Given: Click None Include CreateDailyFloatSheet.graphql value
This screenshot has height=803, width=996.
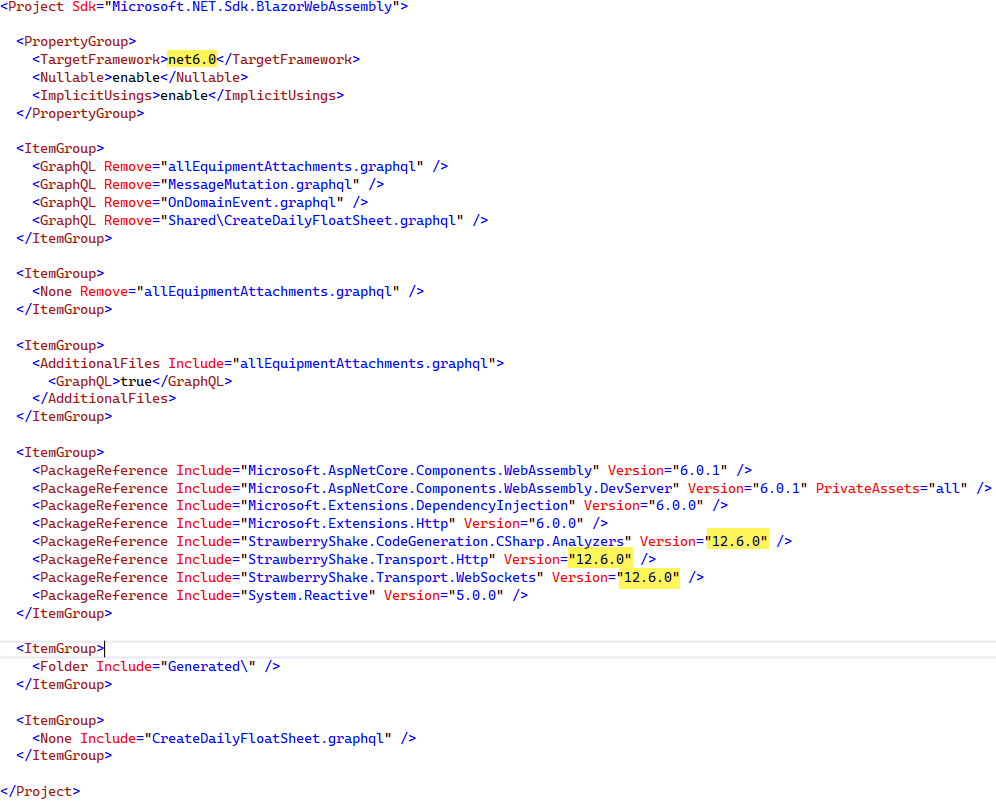Looking at the screenshot, I should coord(268,739).
